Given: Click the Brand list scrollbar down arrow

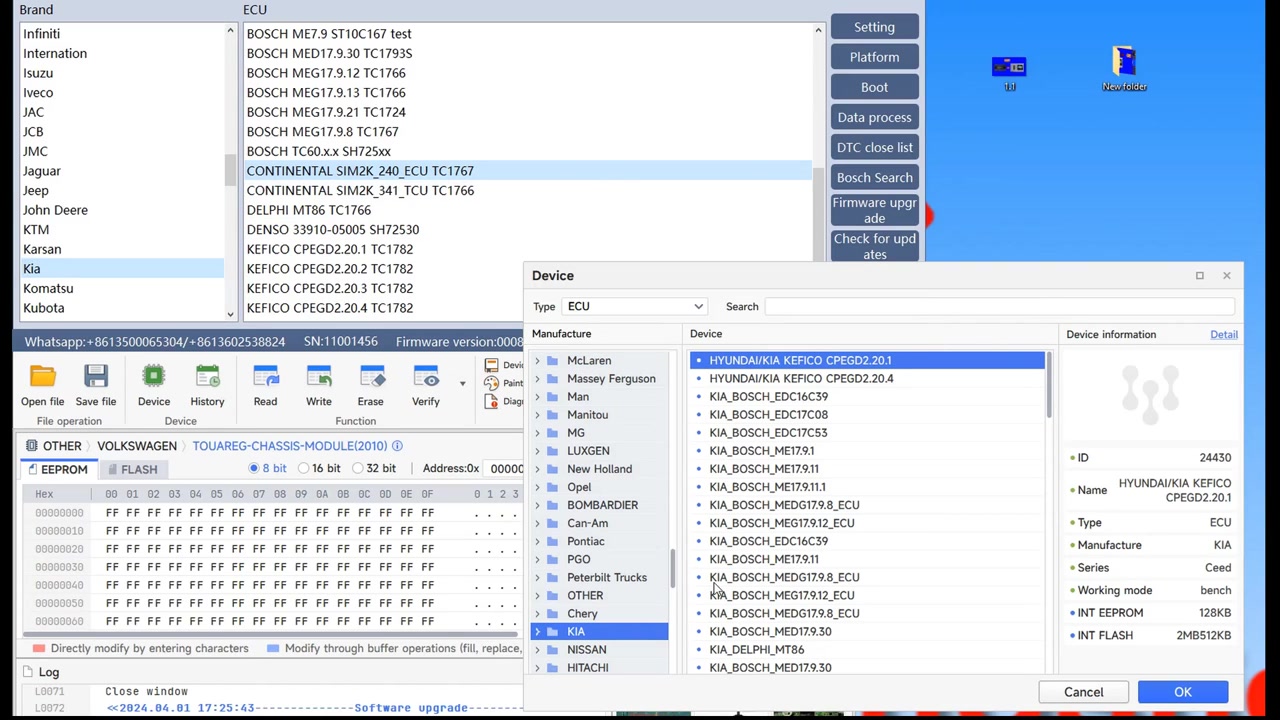Looking at the screenshot, I should coord(230,314).
